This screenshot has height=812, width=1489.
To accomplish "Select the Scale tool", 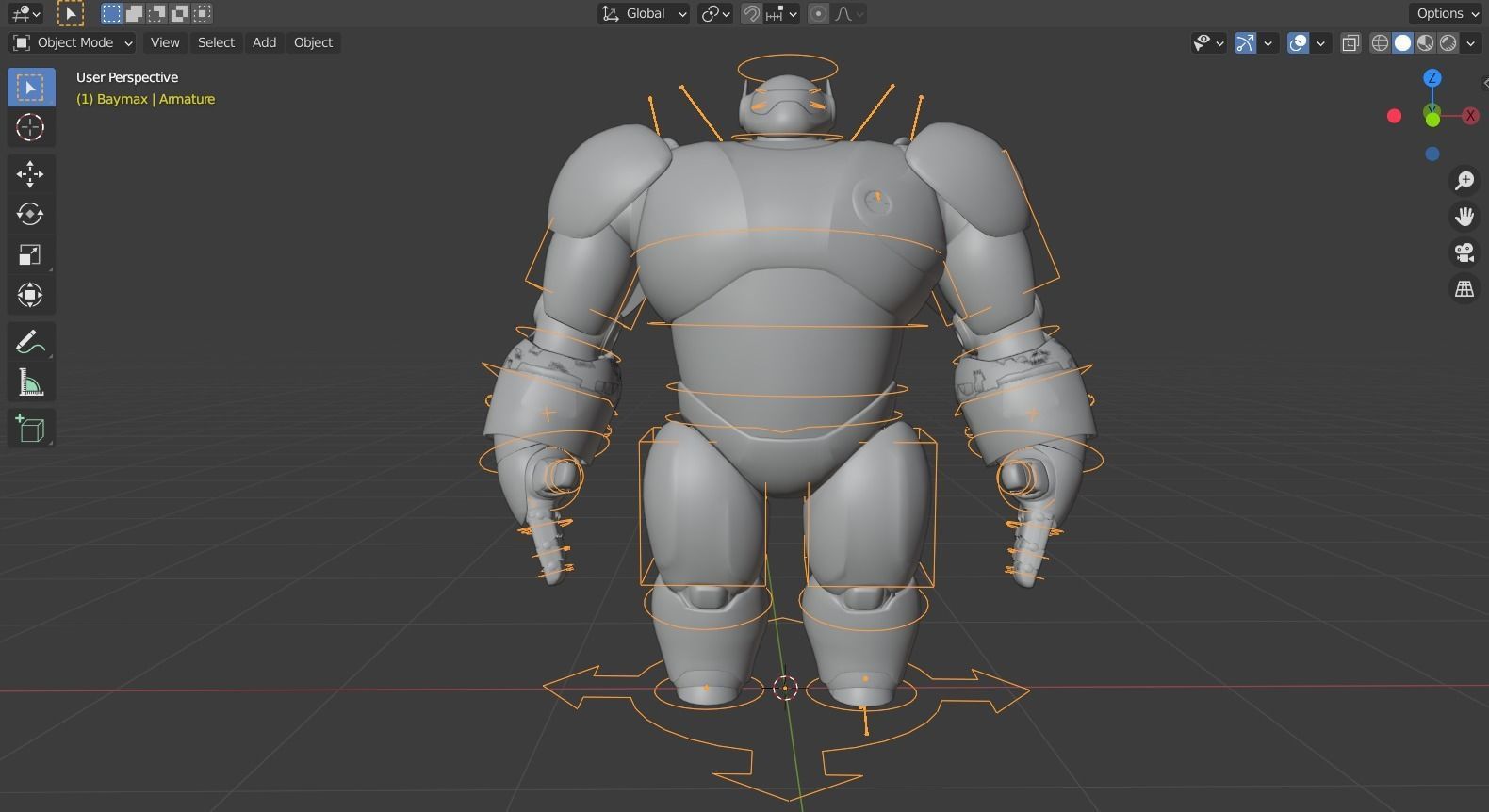I will click(31, 254).
